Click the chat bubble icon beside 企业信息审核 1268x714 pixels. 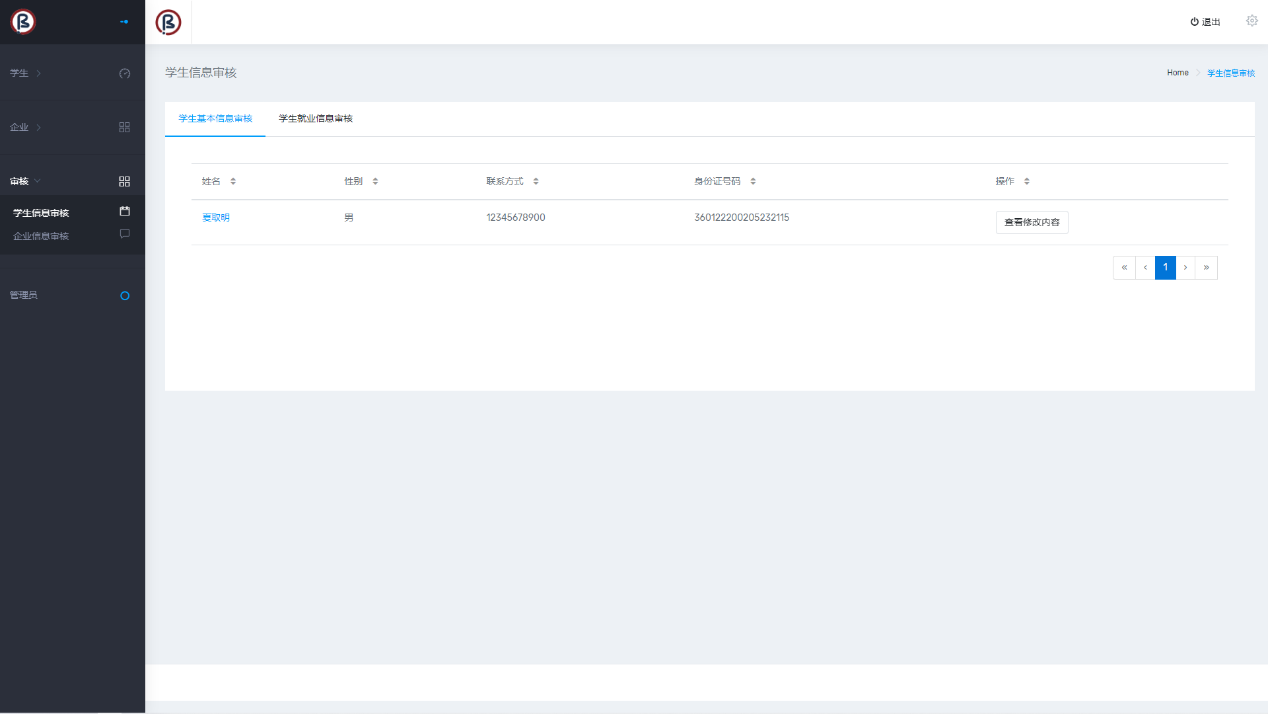click(125, 234)
